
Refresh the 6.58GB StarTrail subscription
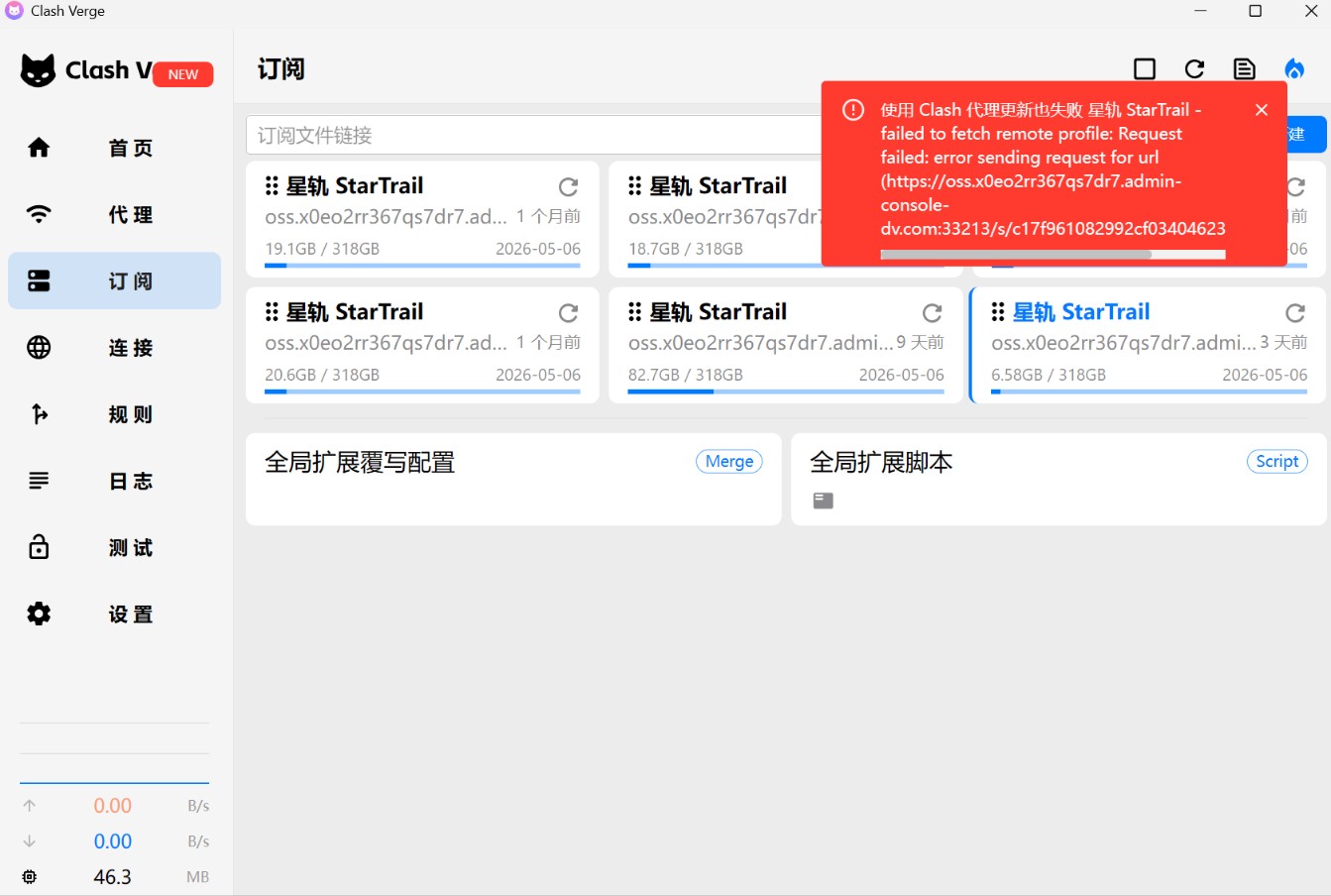click(1294, 313)
